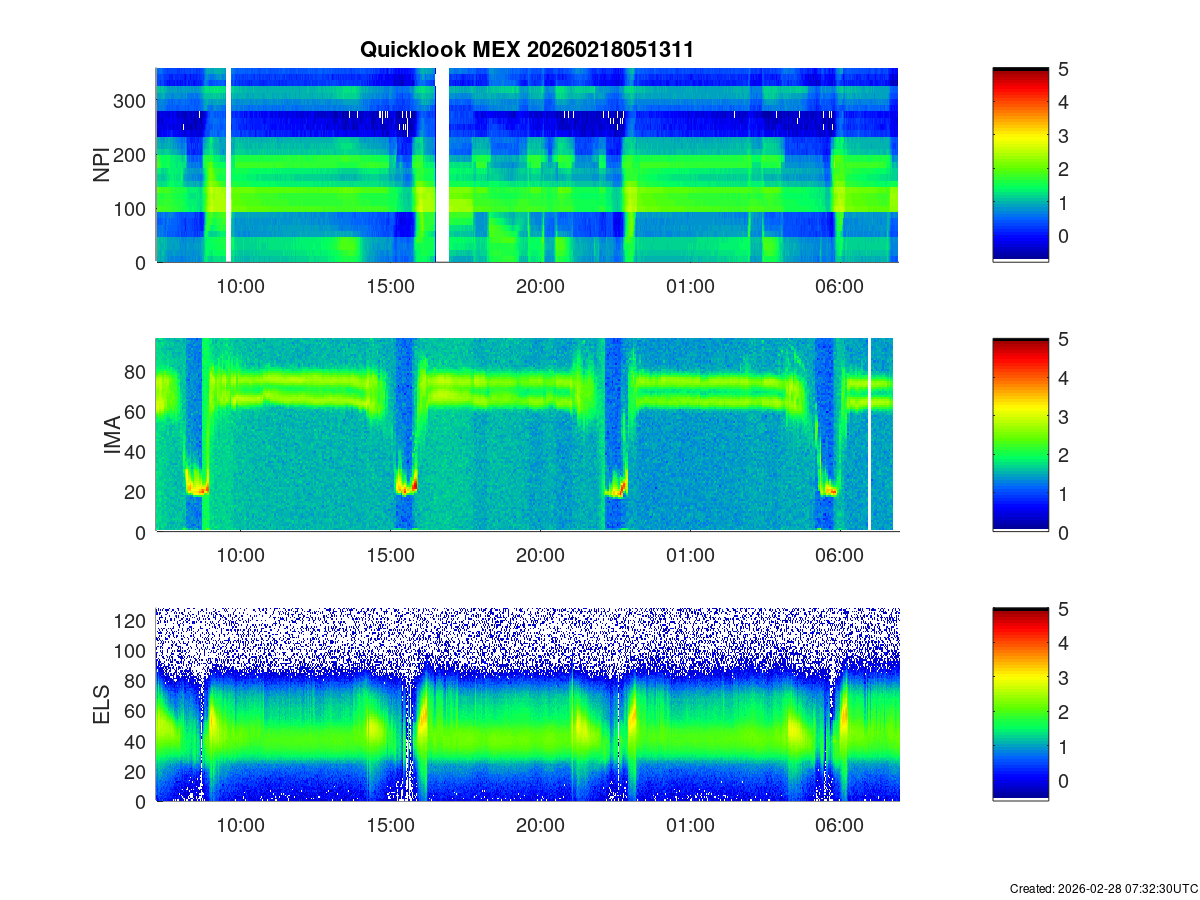Click the NPI panel colorbar
Screen dimensions: 1200x900
1020,165
